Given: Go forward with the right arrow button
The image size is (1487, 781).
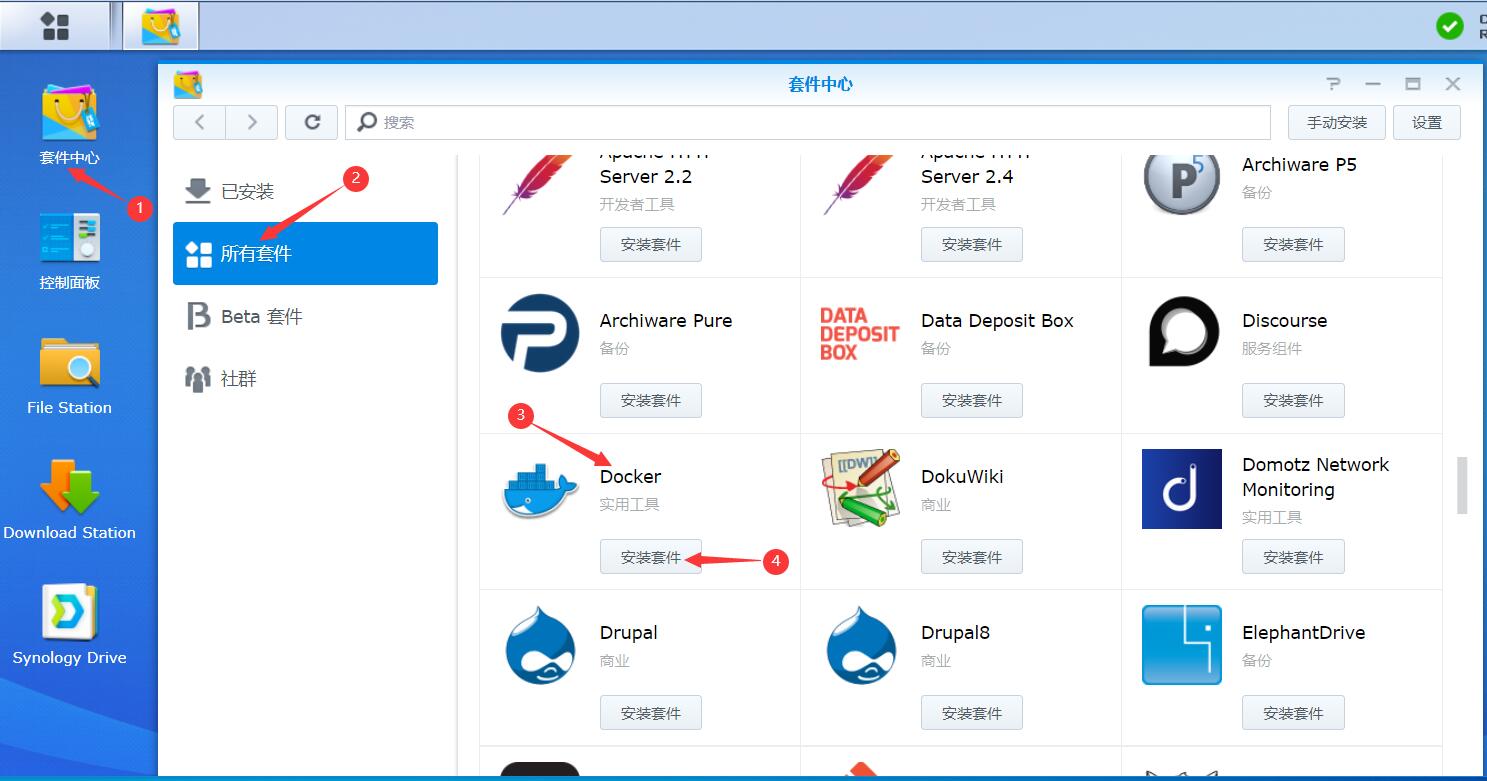Looking at the screenshot, I should pos(252,122).
